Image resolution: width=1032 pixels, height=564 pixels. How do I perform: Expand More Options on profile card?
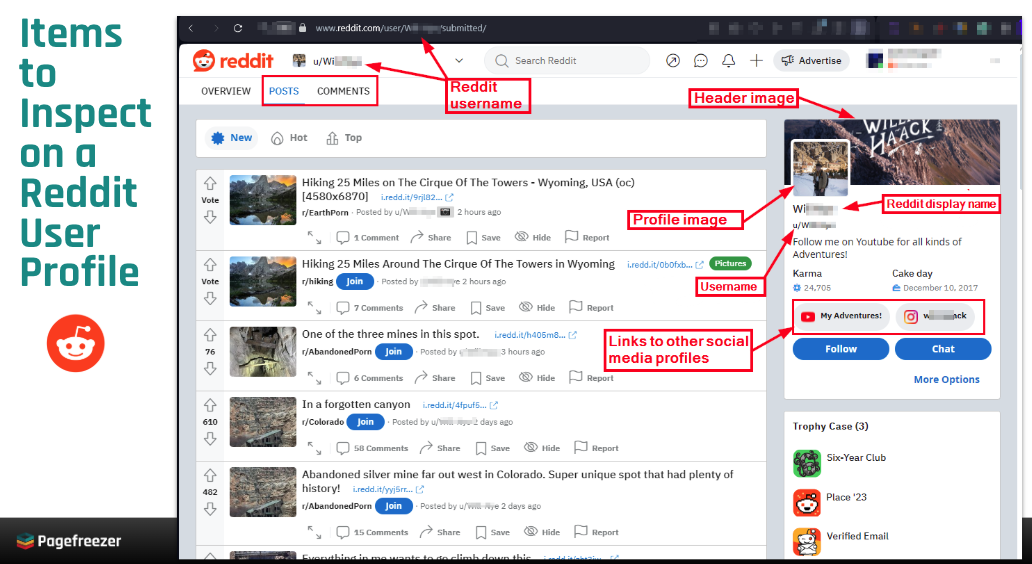tap(946, 380)
